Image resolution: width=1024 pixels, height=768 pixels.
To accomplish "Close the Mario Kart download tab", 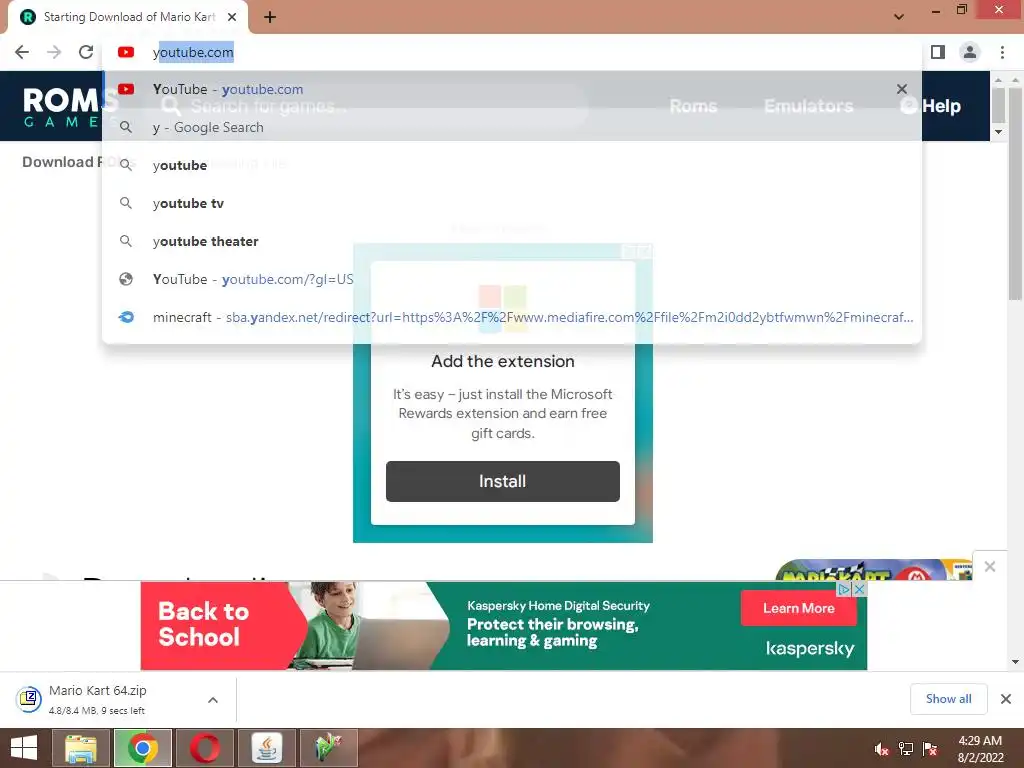I will 232,17.
